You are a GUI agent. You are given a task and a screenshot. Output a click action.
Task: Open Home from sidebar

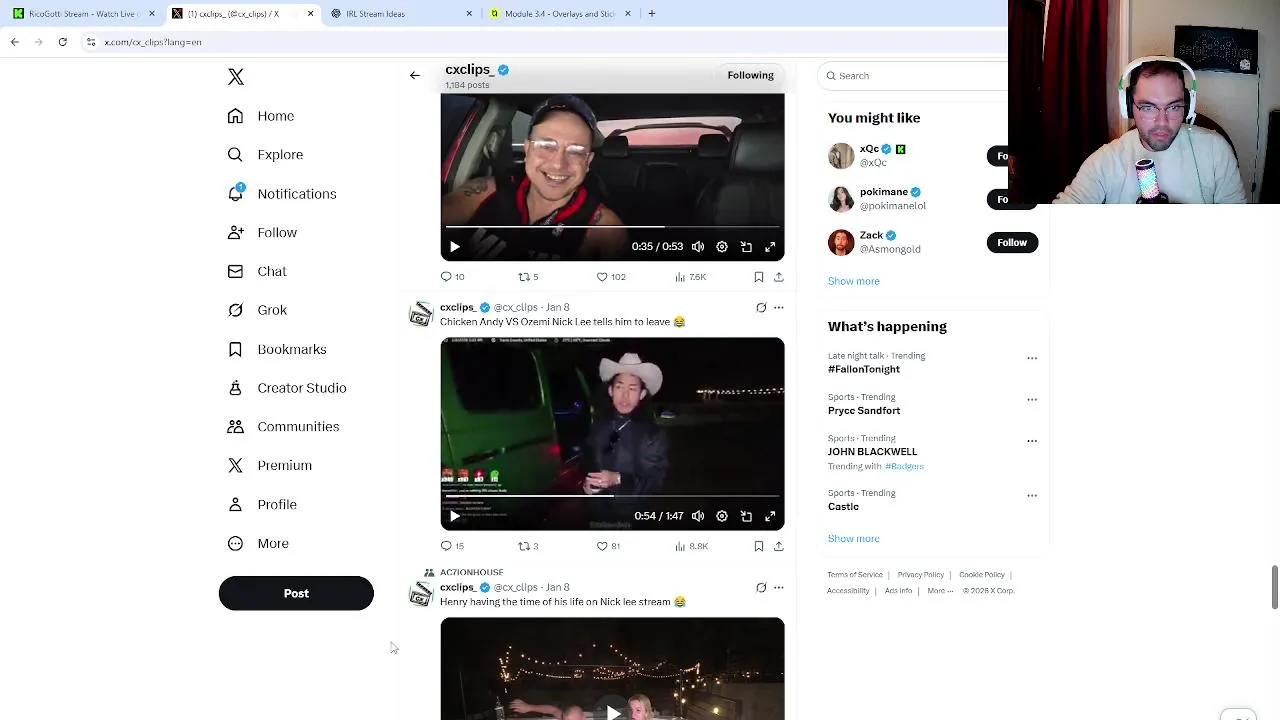[x=261, y=116]
